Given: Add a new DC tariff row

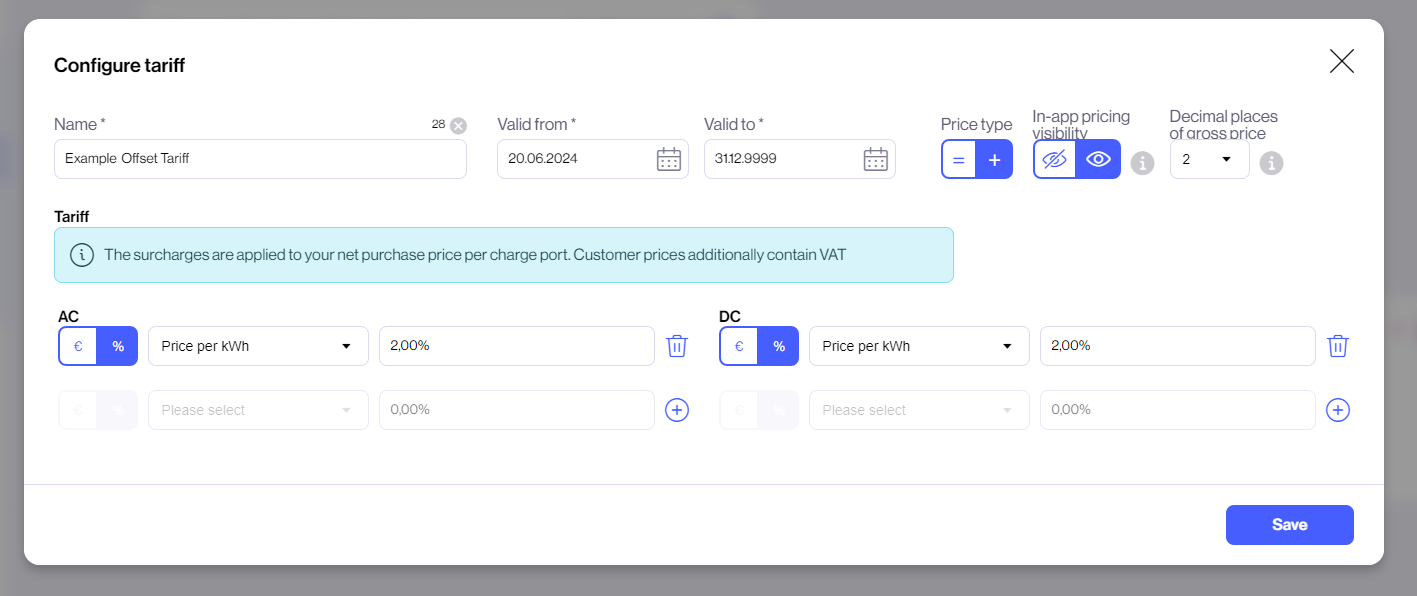Looking at the screenshot, I should 1337,410.
